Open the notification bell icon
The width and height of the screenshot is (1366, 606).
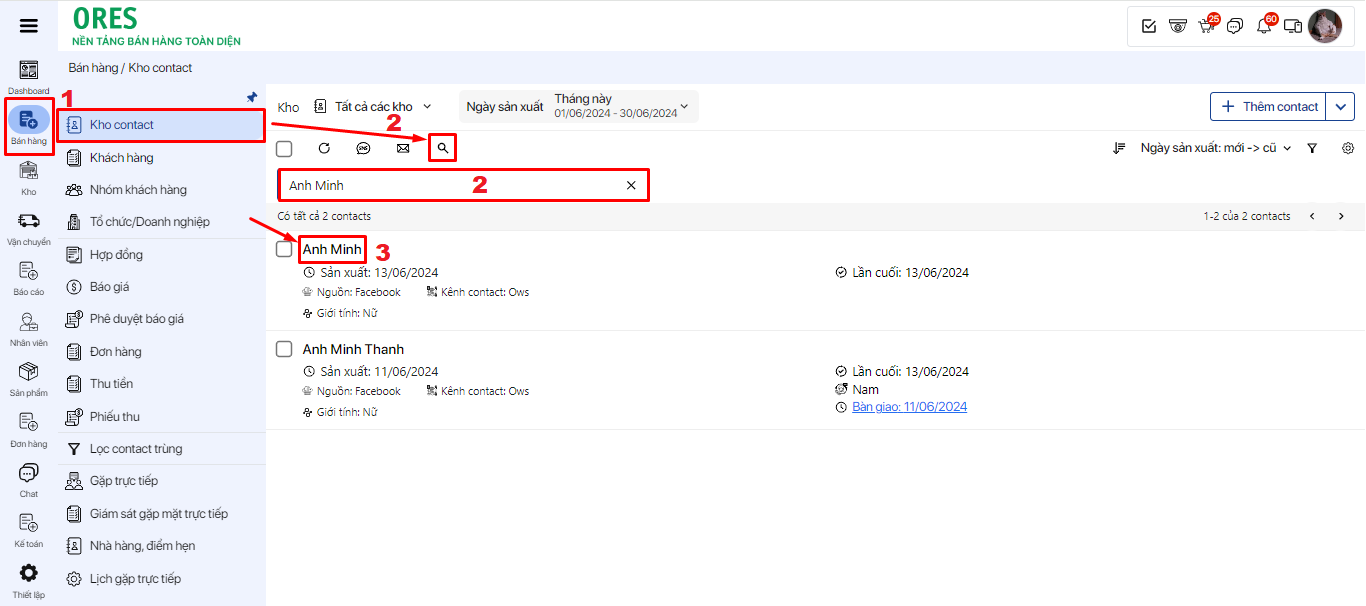click(x=1264, y=26)
